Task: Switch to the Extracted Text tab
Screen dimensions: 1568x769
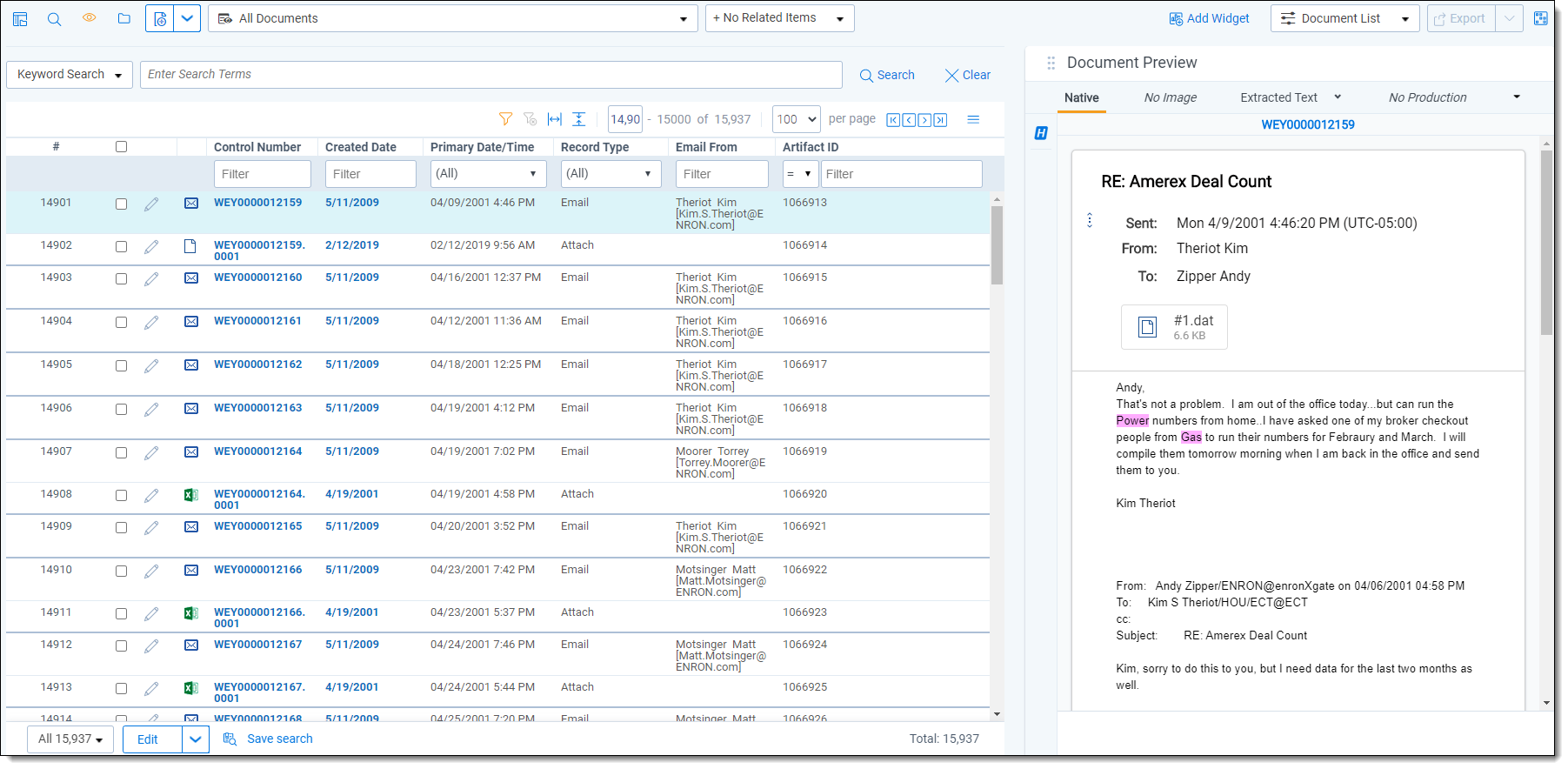Action: (1278, 97)
